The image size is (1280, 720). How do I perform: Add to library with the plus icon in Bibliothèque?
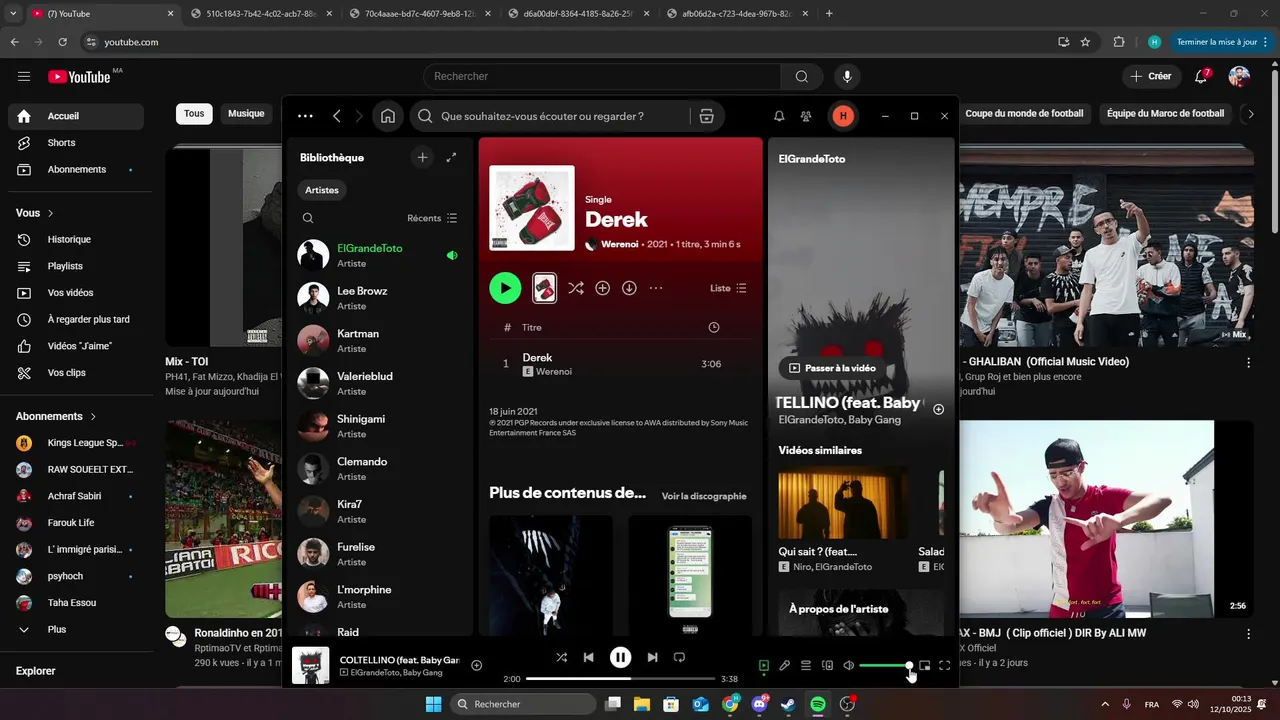tap(422, 157)
